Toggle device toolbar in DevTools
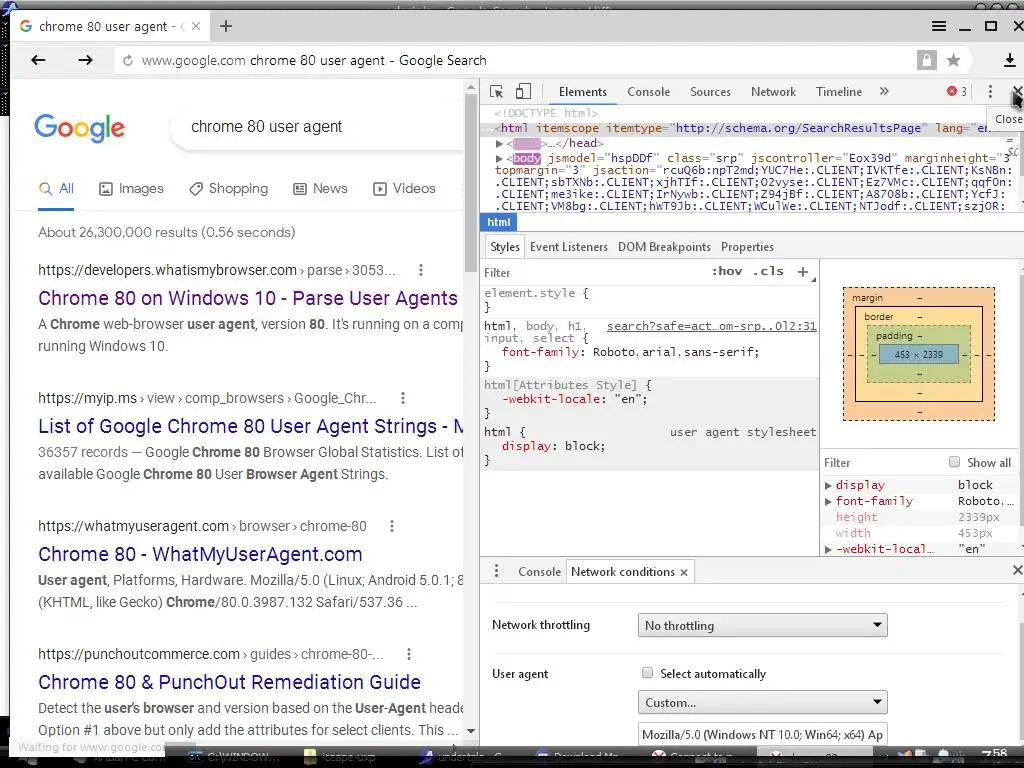Image resolution: width=1024 pixels, height=768 pixels. [523, 91]
